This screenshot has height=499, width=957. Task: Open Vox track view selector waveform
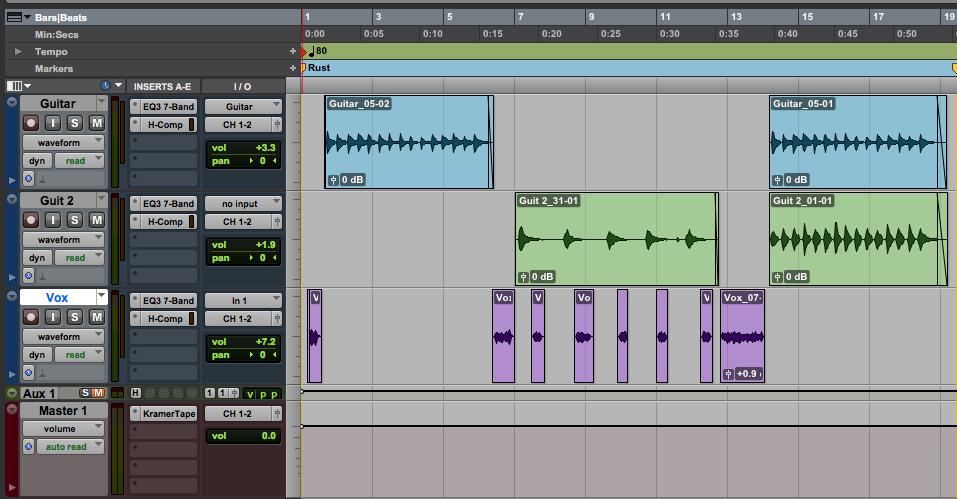(x=63, y=337)
